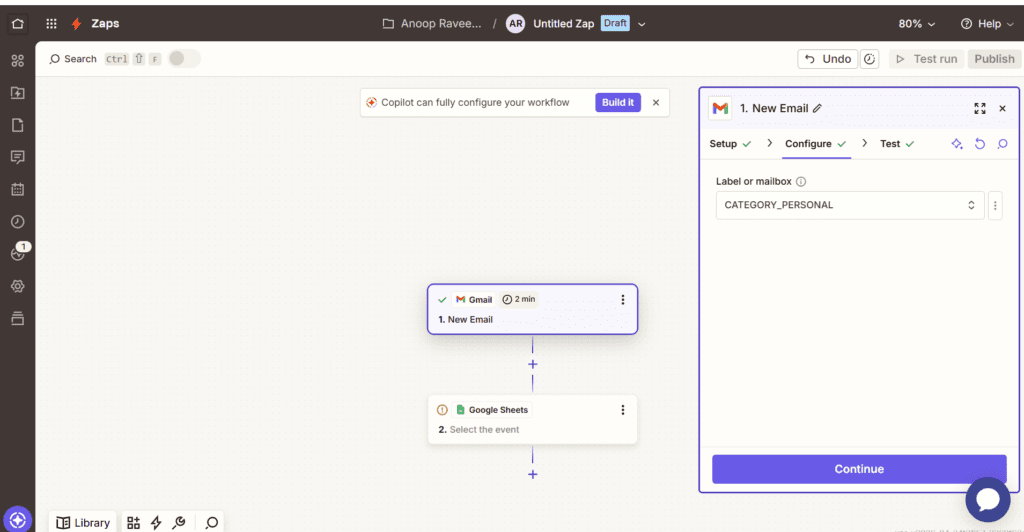
Task: Switch to the Test tab
Action: point(889,144)
